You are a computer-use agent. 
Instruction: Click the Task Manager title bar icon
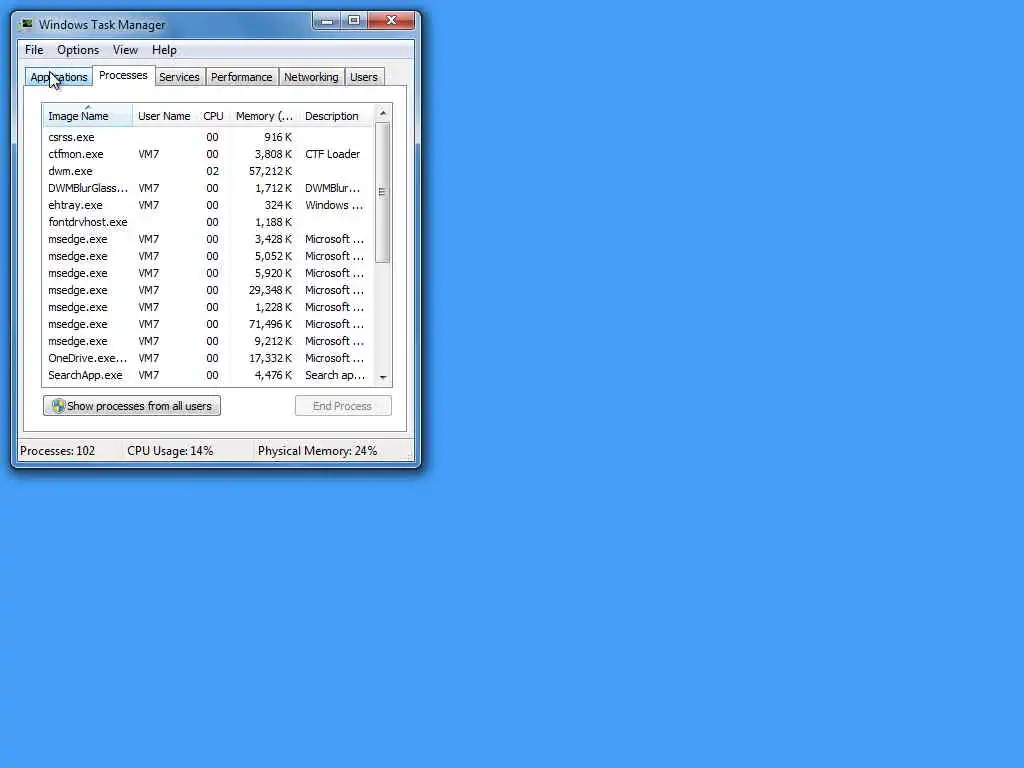27,25
